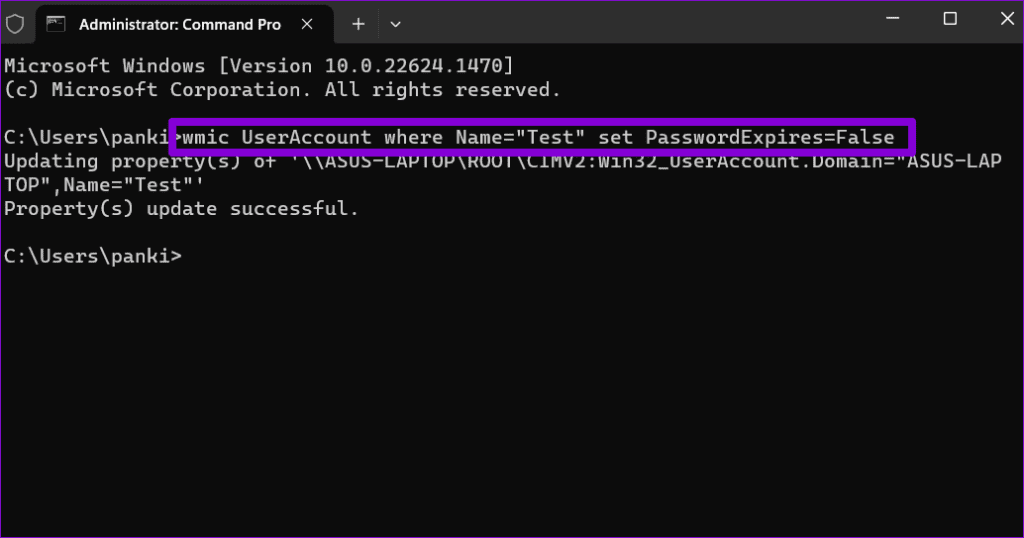Click the word UserAccount in the command
The image size is (1024, 538).
(306, 137)
